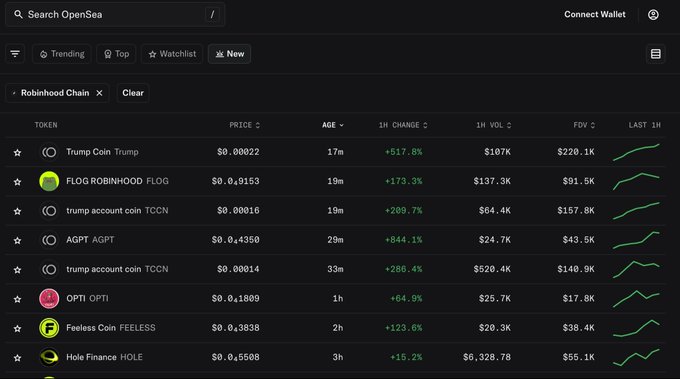Image resolution: width=680 pixels, height=379 pixels.
Task: View Trump Coin last 1H sparkline
Action: (636, 152)
